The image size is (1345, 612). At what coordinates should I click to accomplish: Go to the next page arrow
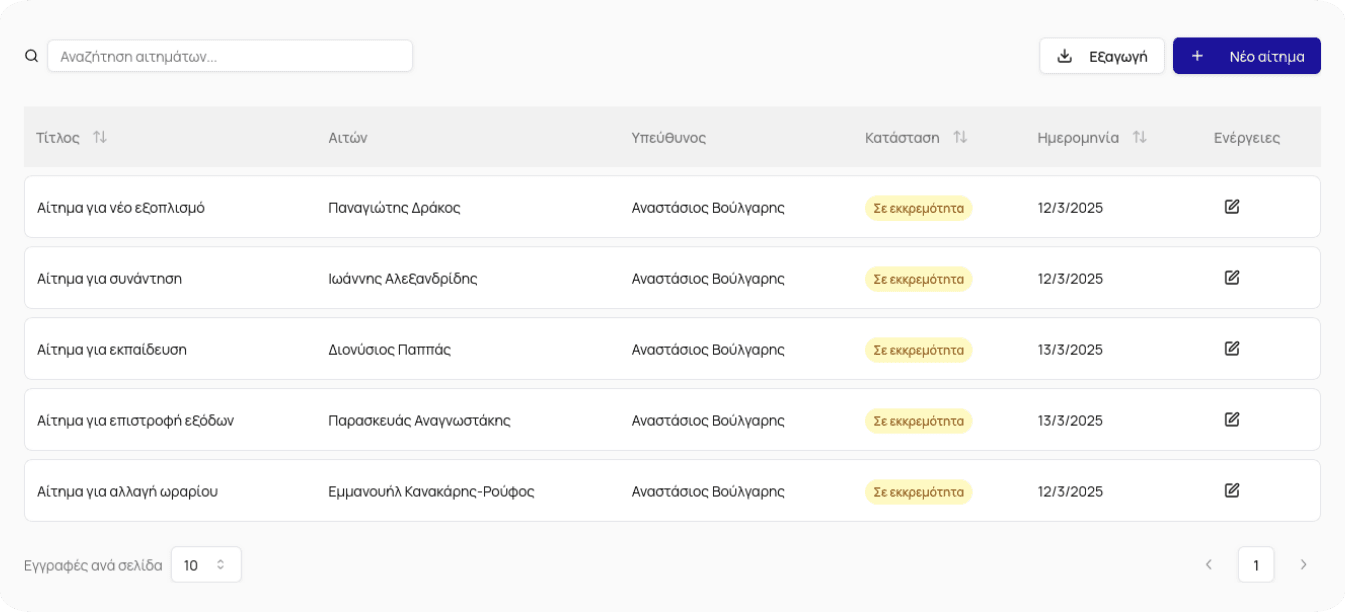click(x=1303, y=565)
